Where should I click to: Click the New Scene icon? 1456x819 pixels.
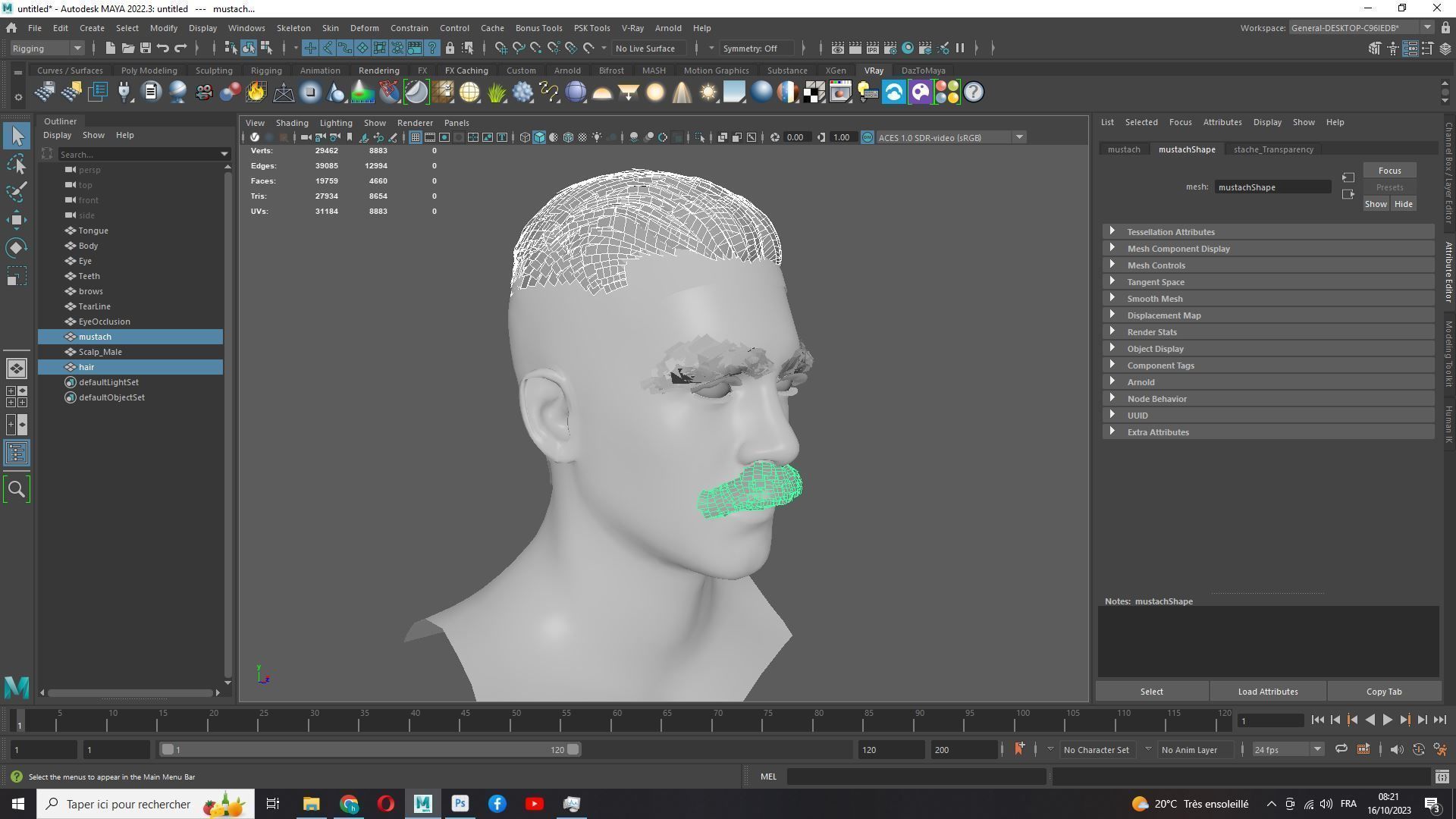110,48
